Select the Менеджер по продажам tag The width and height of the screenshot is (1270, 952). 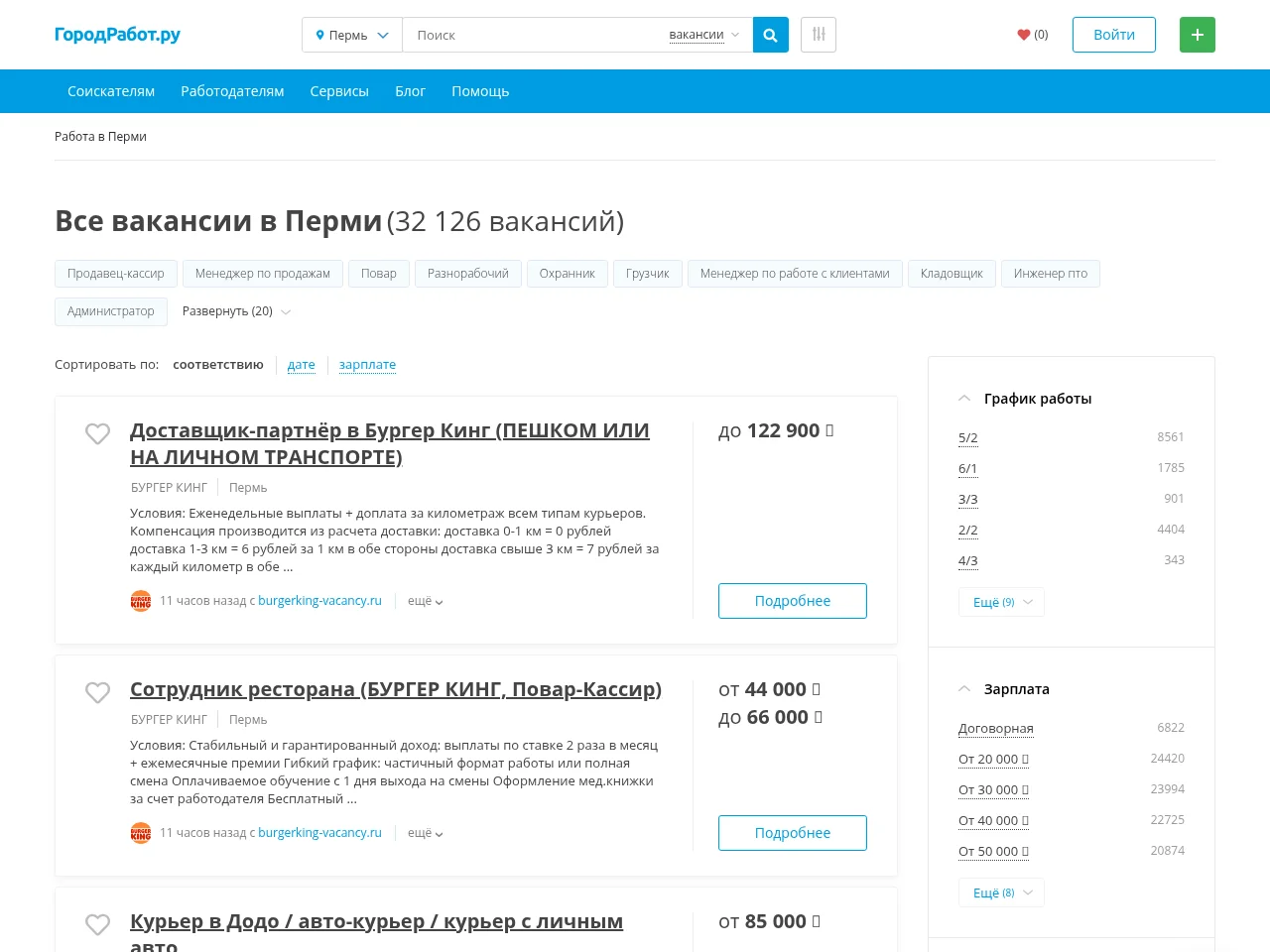click(263, 274)
